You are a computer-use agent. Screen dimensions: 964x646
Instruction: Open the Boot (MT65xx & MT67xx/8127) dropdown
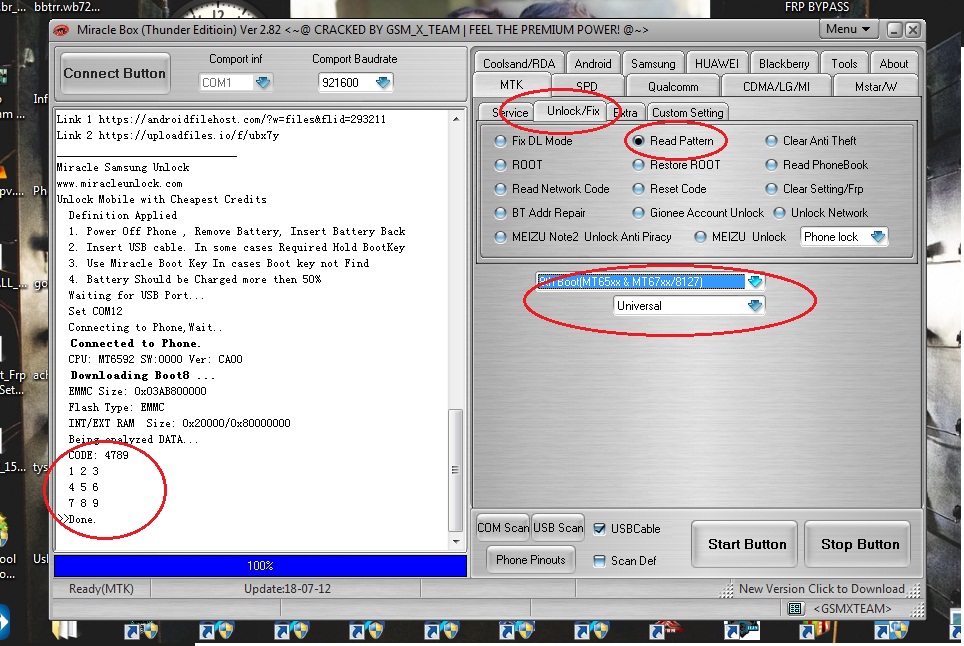[x=754, y=282]
